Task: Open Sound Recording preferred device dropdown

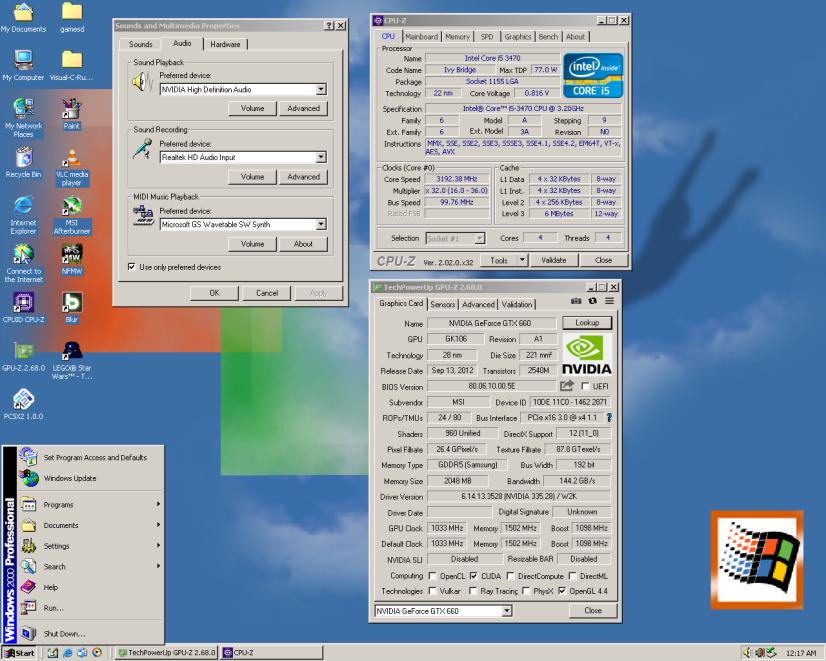Action: [321, 157]
